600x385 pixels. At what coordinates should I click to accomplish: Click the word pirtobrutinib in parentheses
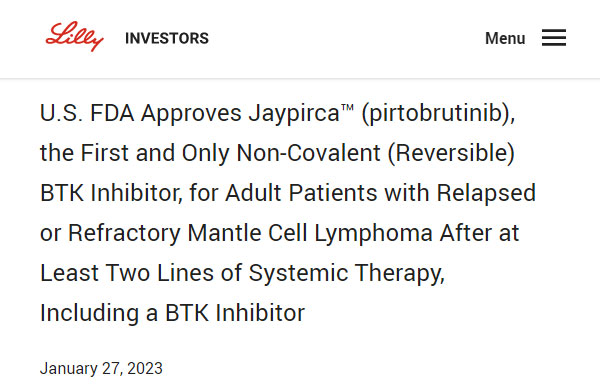[x=435, y=114]
